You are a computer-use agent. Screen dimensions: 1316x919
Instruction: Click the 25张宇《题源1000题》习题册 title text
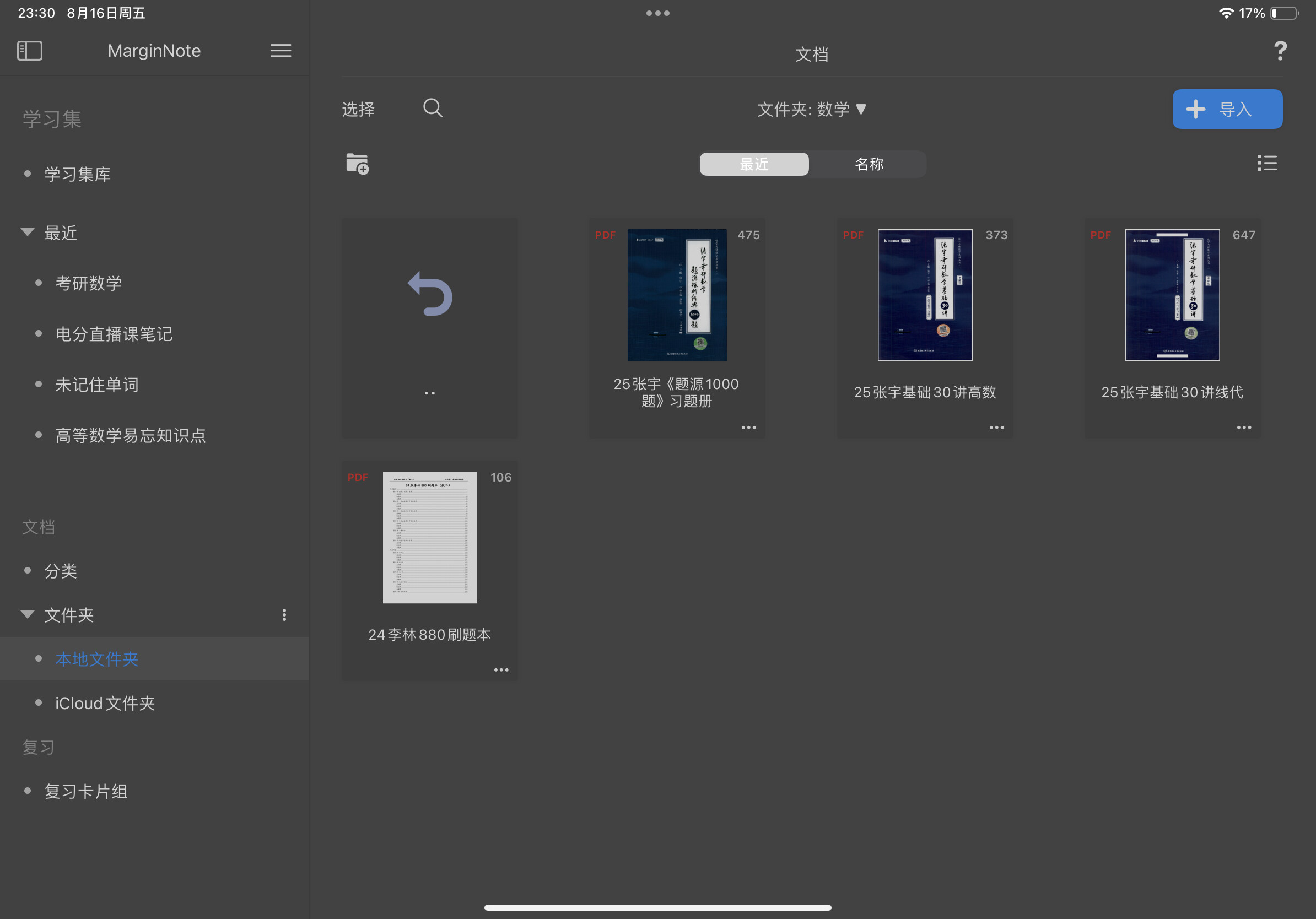676,392
